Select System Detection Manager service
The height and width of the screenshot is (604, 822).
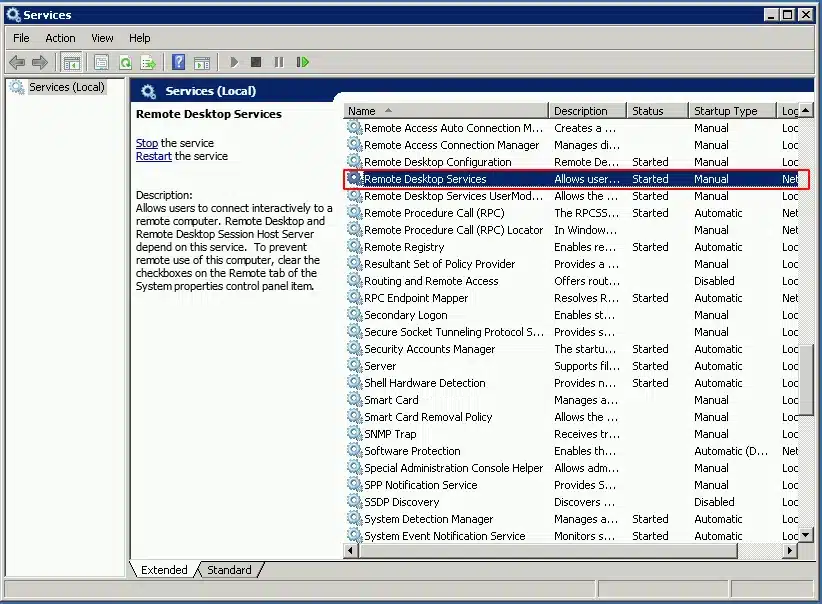572,519
